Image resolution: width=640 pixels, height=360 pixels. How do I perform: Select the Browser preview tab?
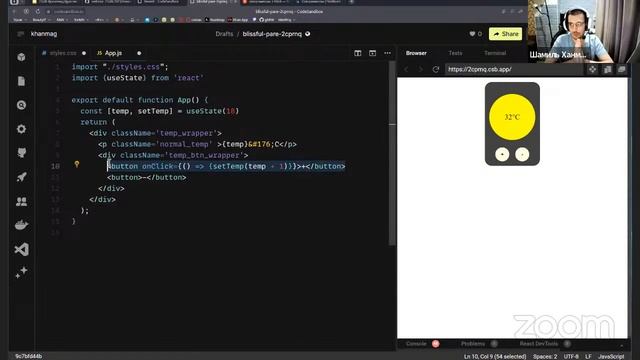click(x=416, y=53)
